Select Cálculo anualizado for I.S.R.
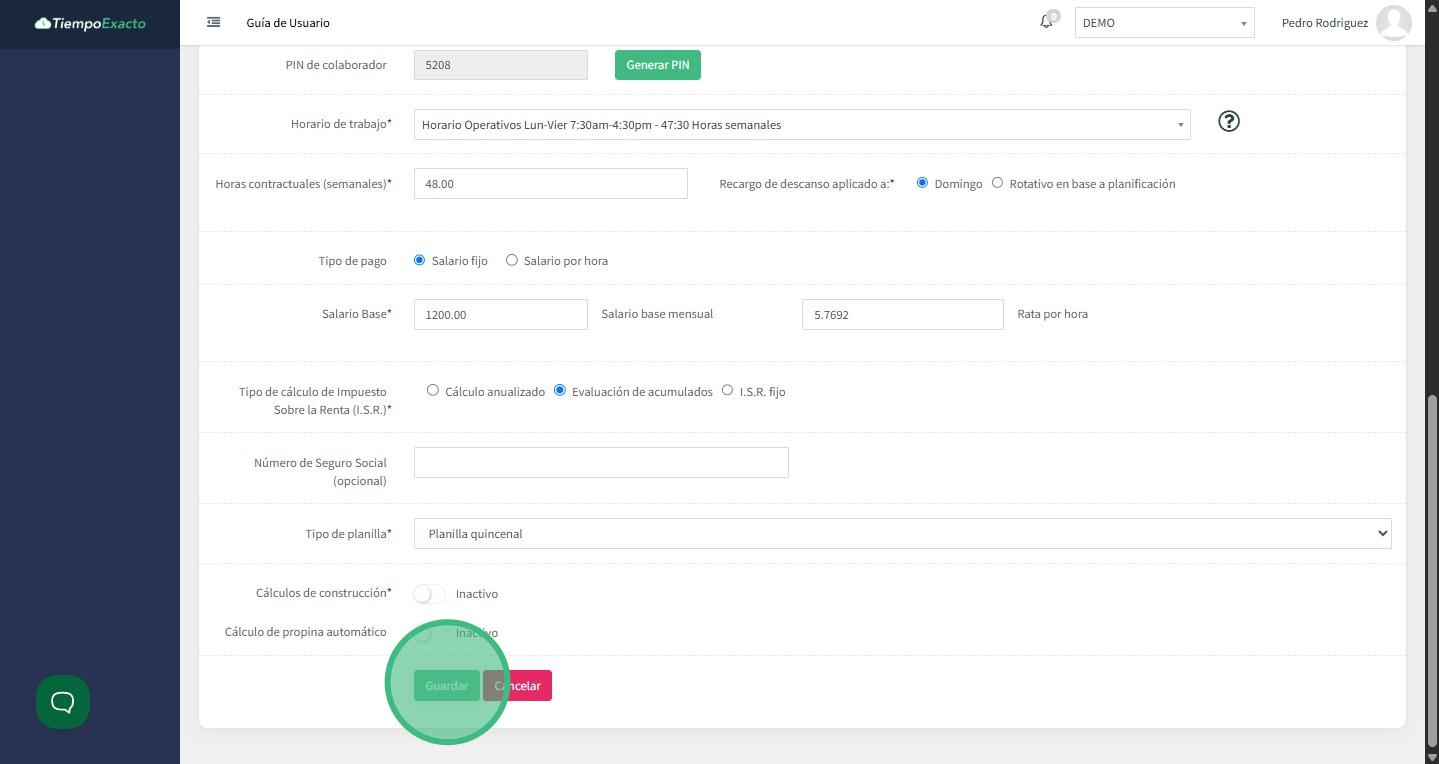Viewport: 1439px width, 764px height. click(433, 390)
